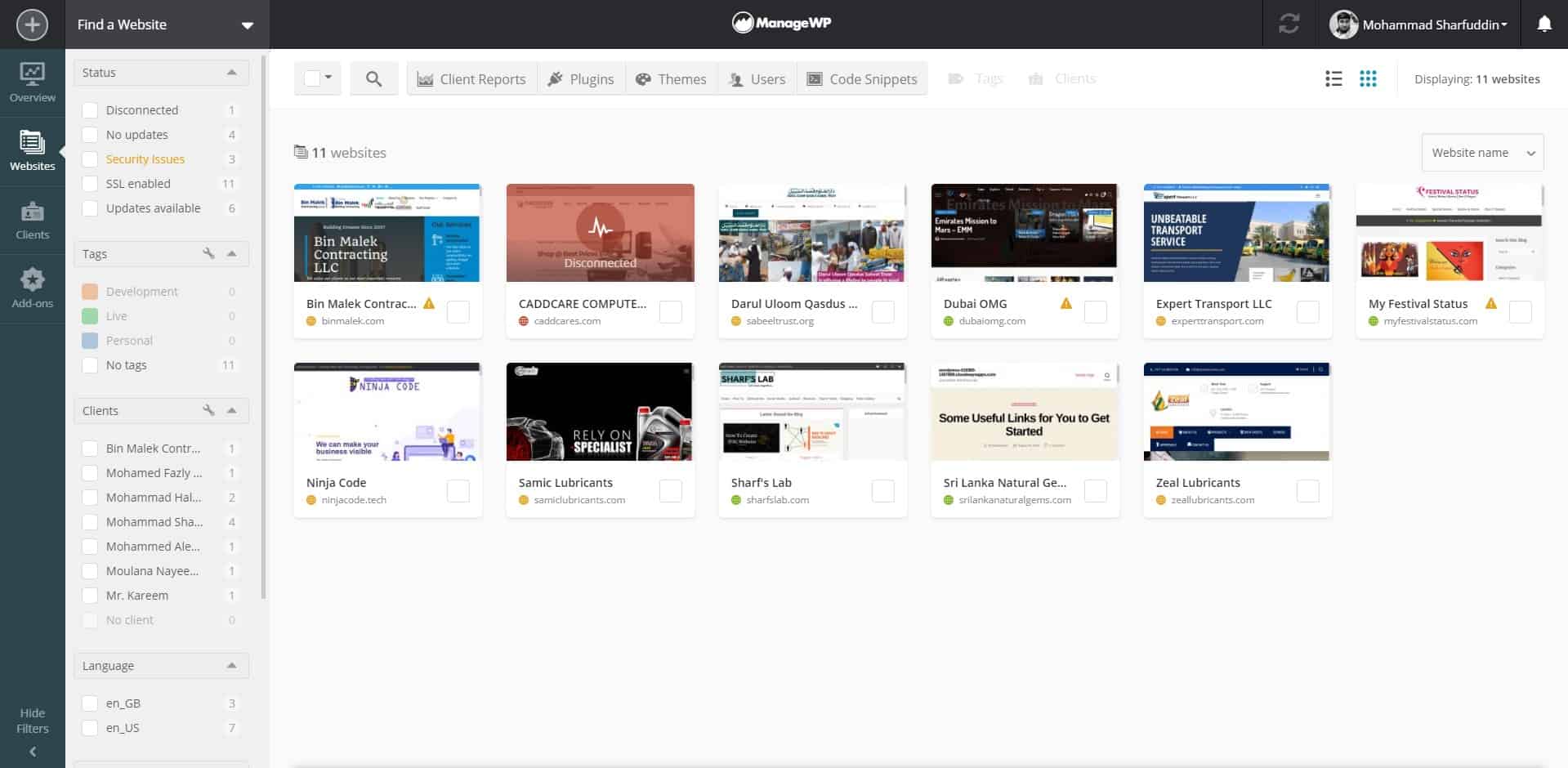
Task: Open the Find a Website dropdown
Action: 167,25
